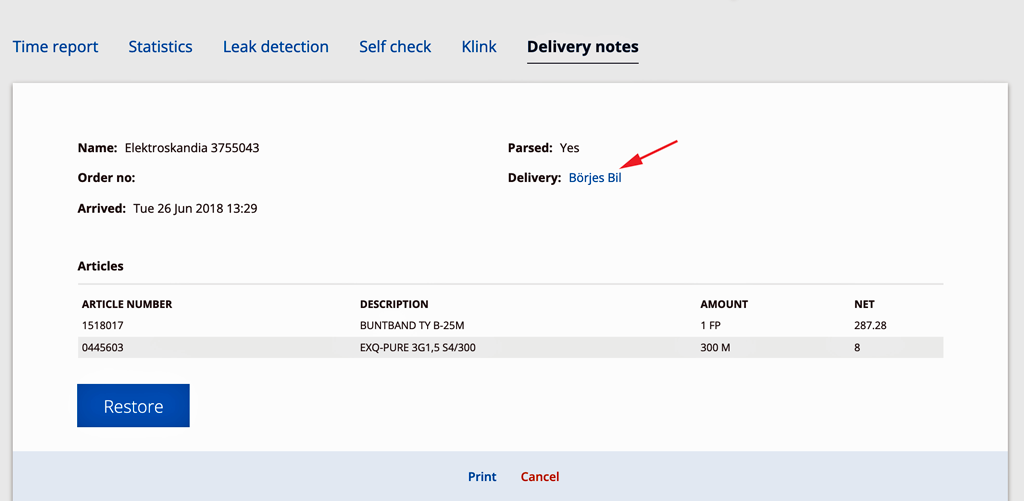
Task: Open the Börjes Bil delivery link
Action: pos(595,178)
